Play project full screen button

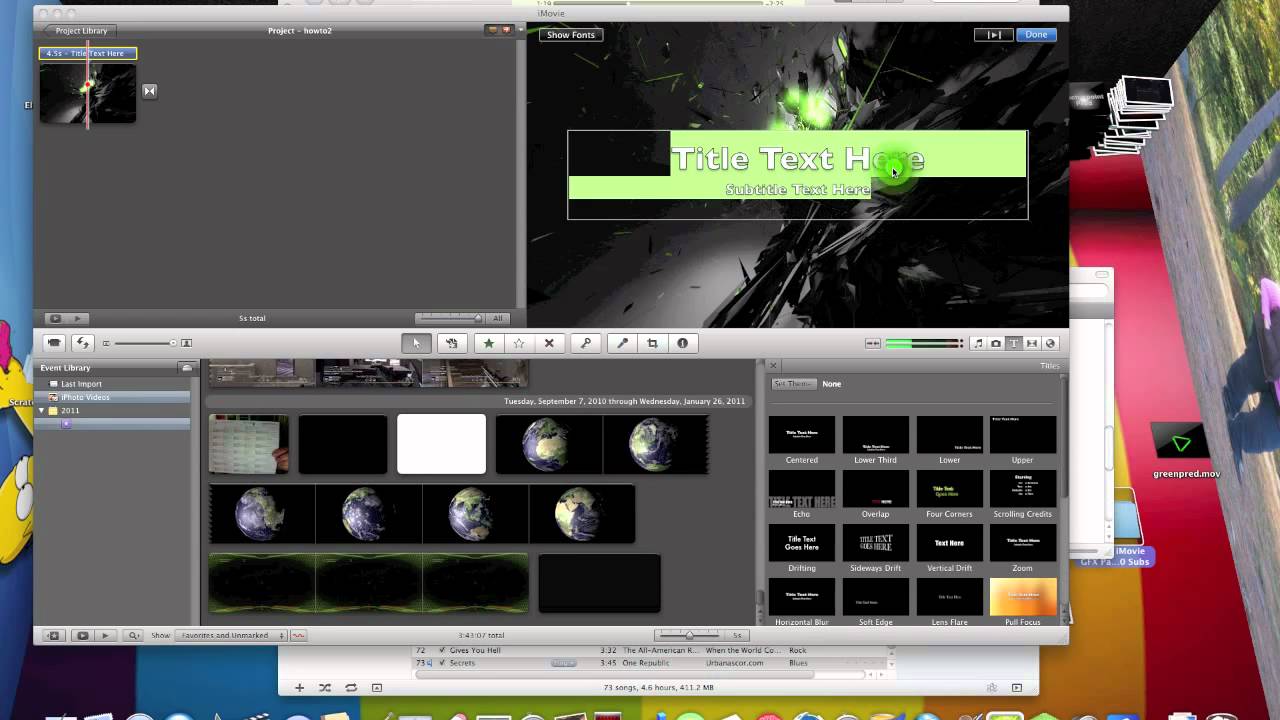[55, 318]
